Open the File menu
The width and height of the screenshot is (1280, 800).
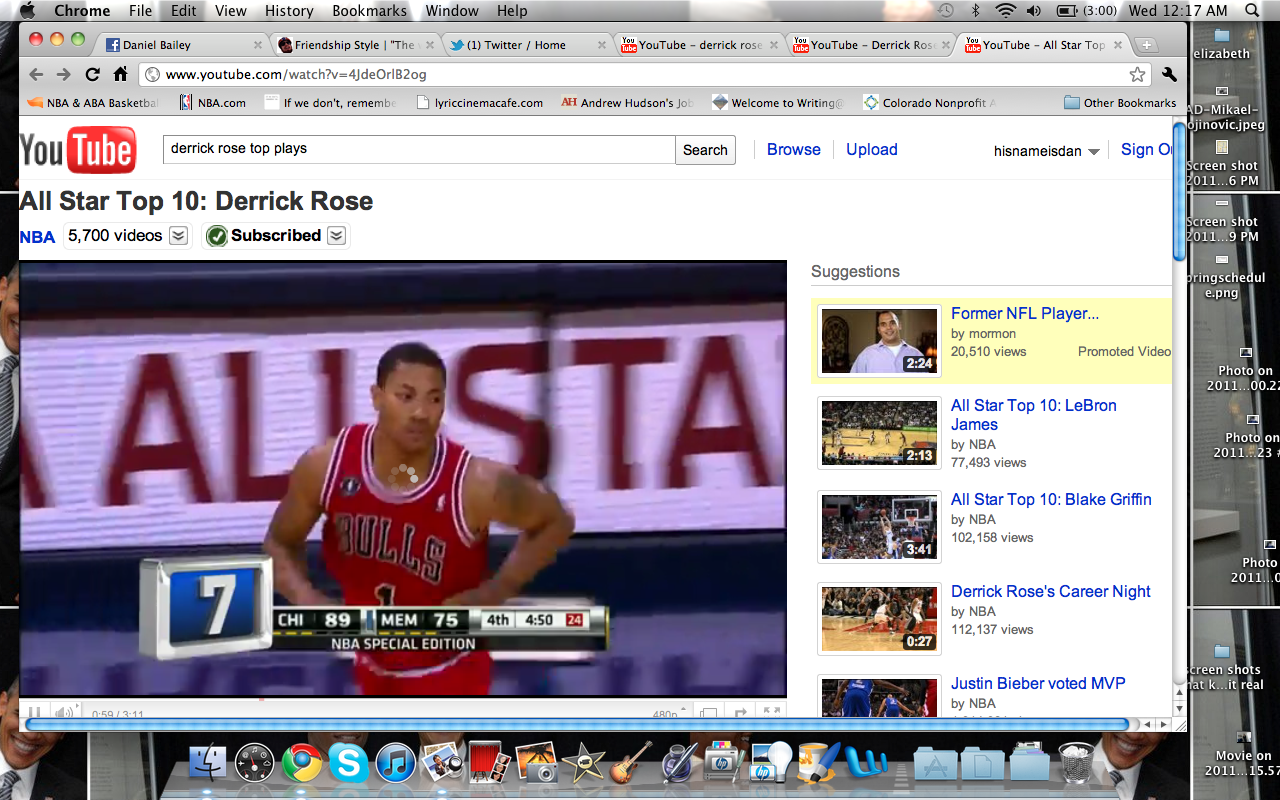click(141, 11)
